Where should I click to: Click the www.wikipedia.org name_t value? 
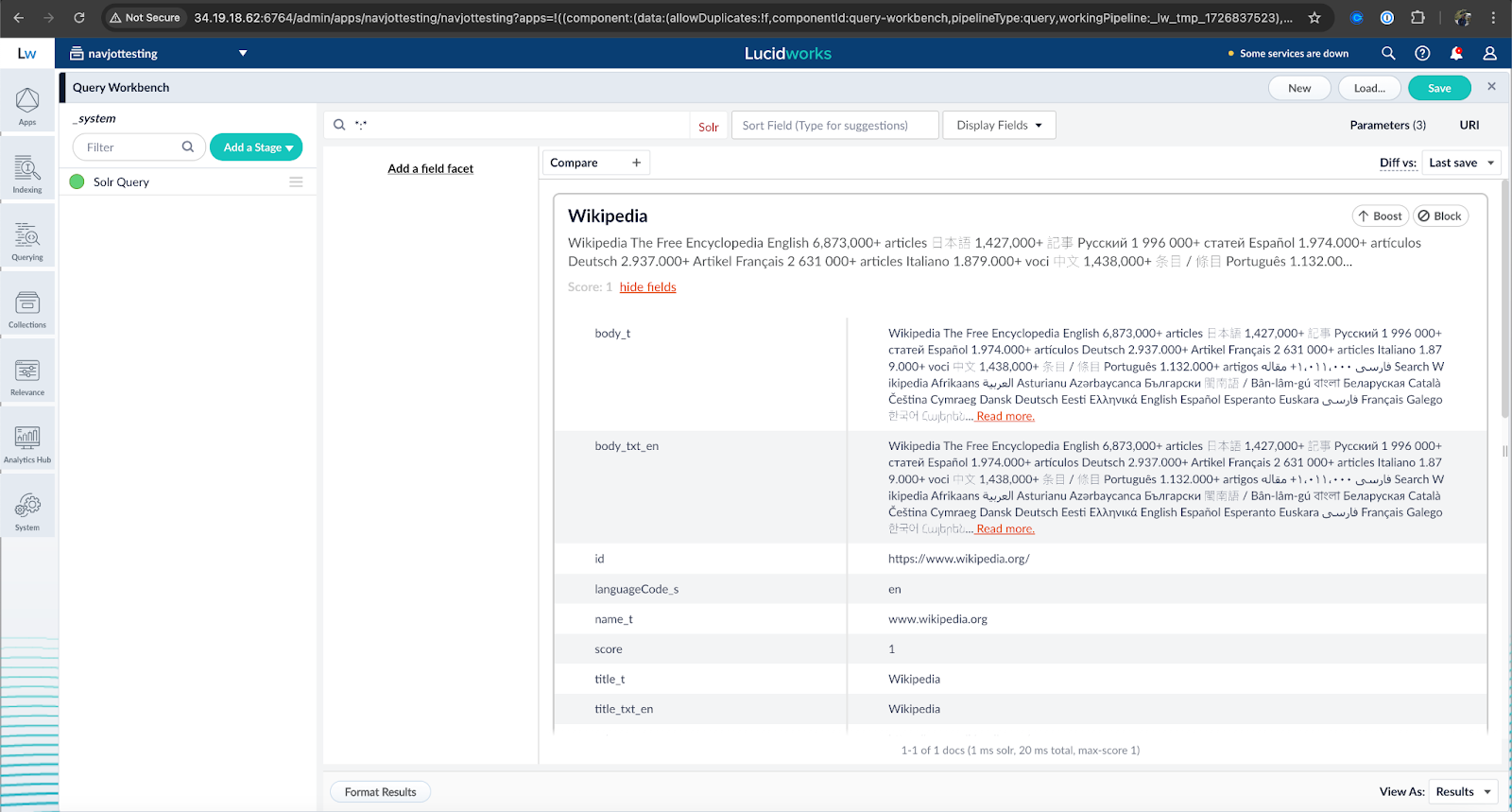click(x=937, y=619)
